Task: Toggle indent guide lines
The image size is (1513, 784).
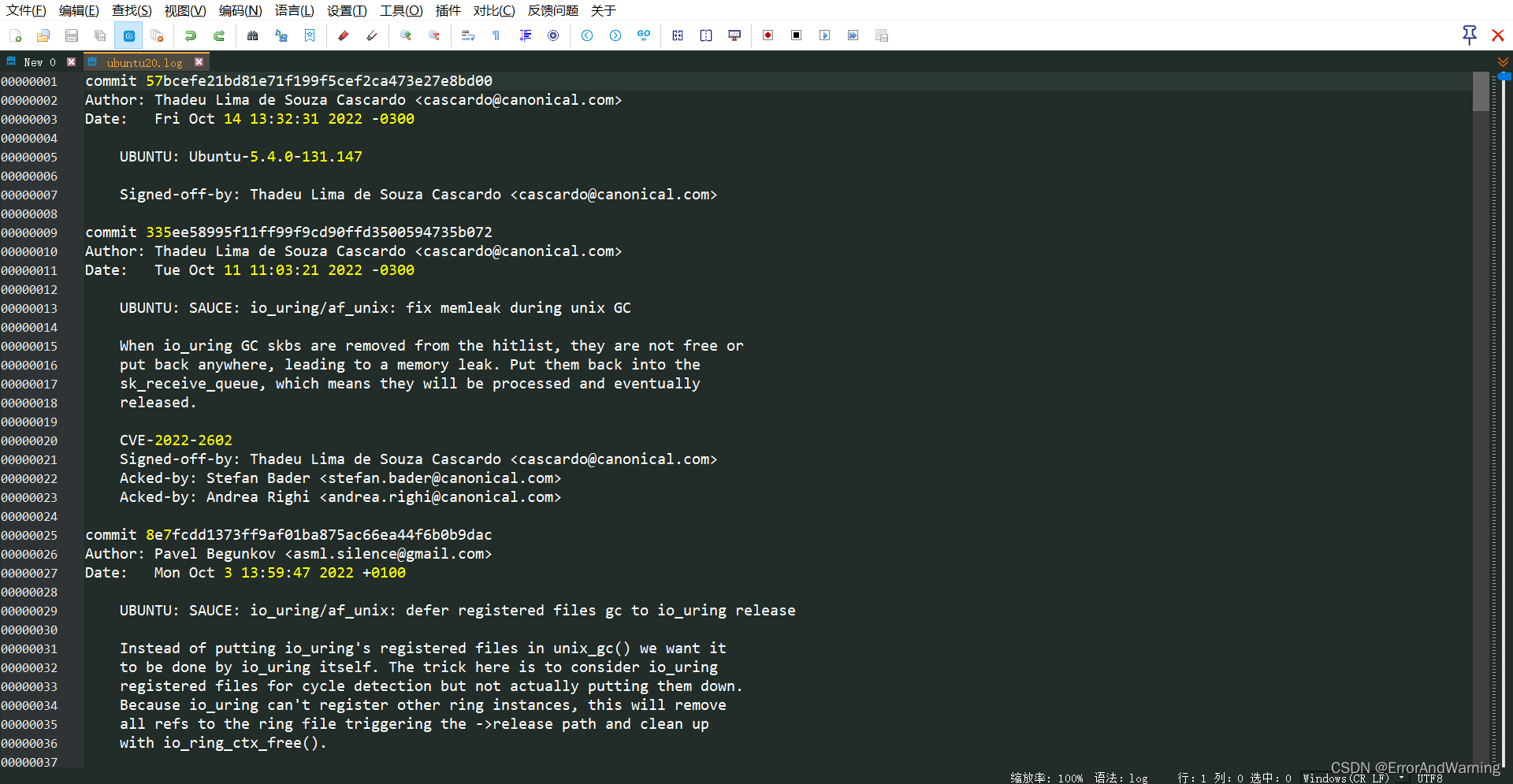Action: 526,35
